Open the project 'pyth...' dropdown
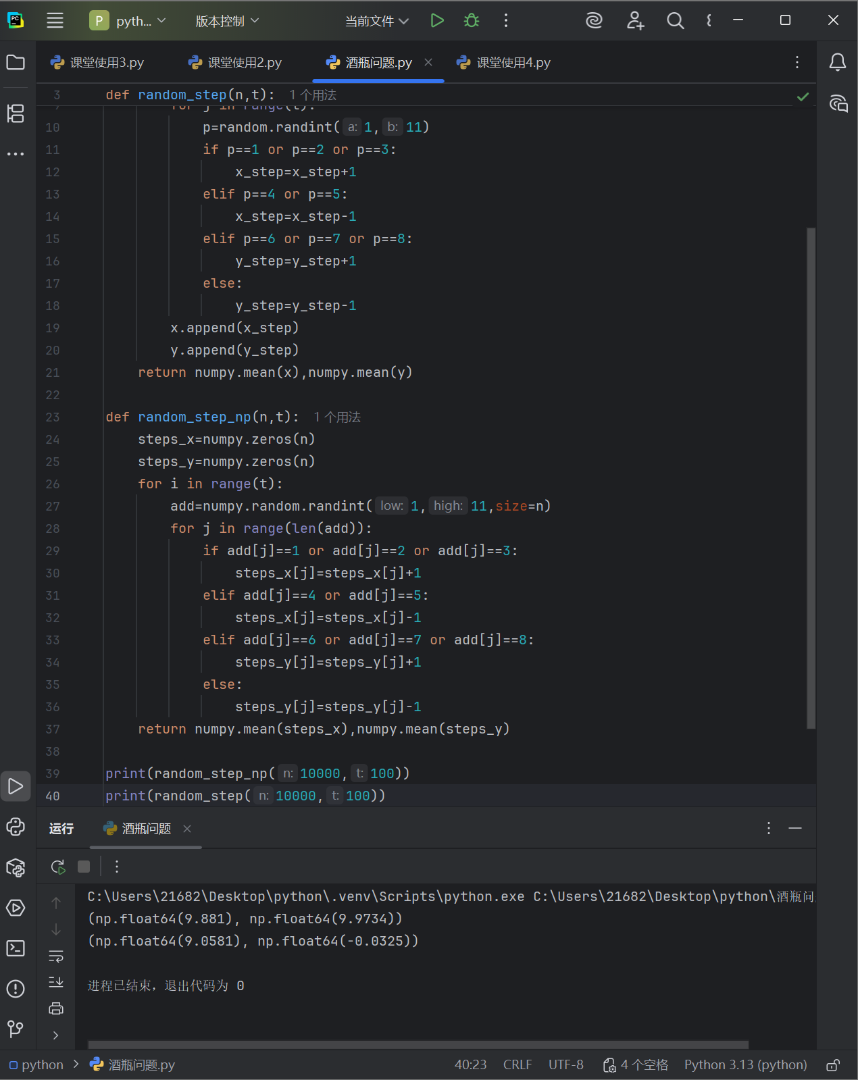The width and height of the screenshot is (858, 1080). pyautogui.click(x=128, y=21)
